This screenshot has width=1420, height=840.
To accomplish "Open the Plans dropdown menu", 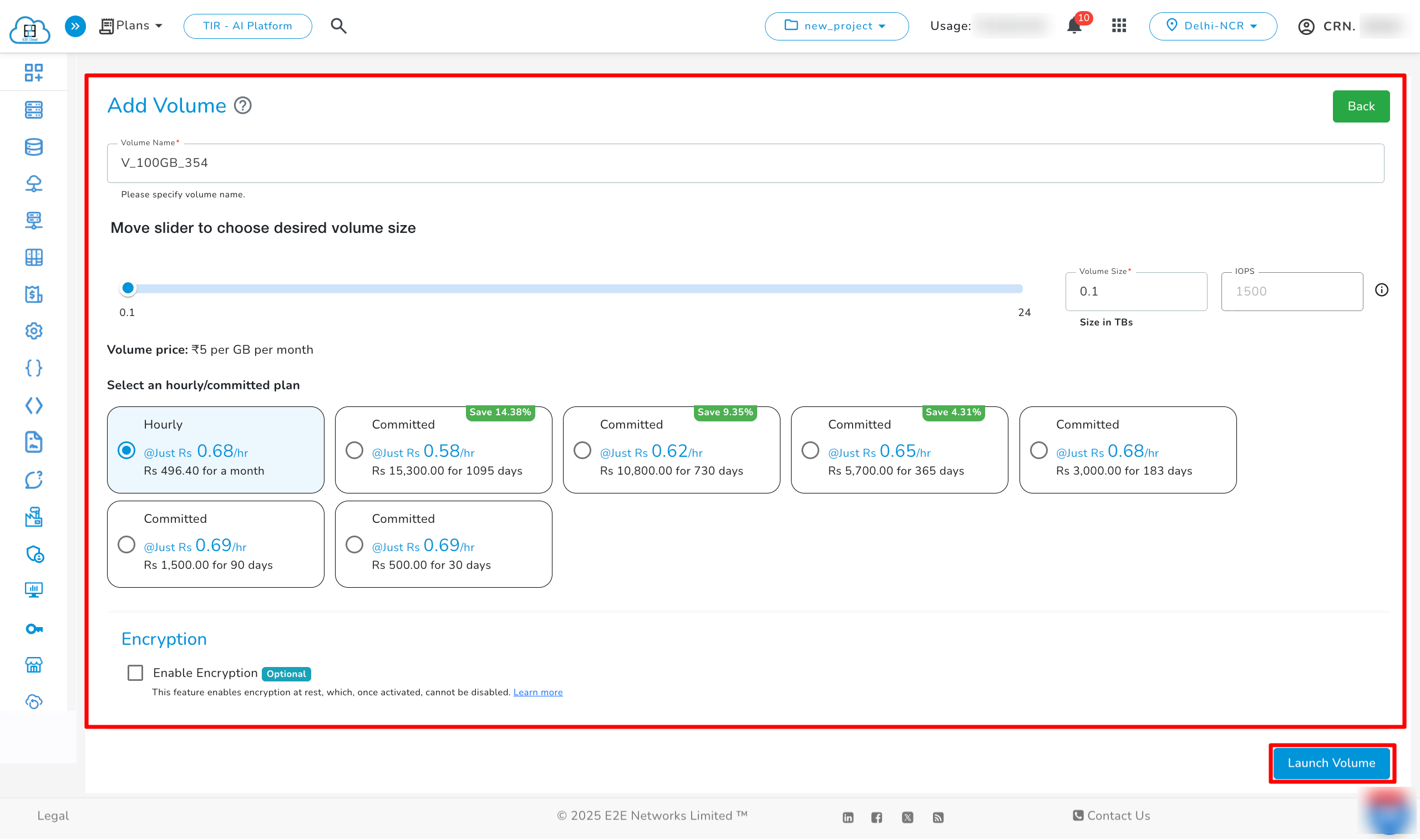I will tap(132, 26).
